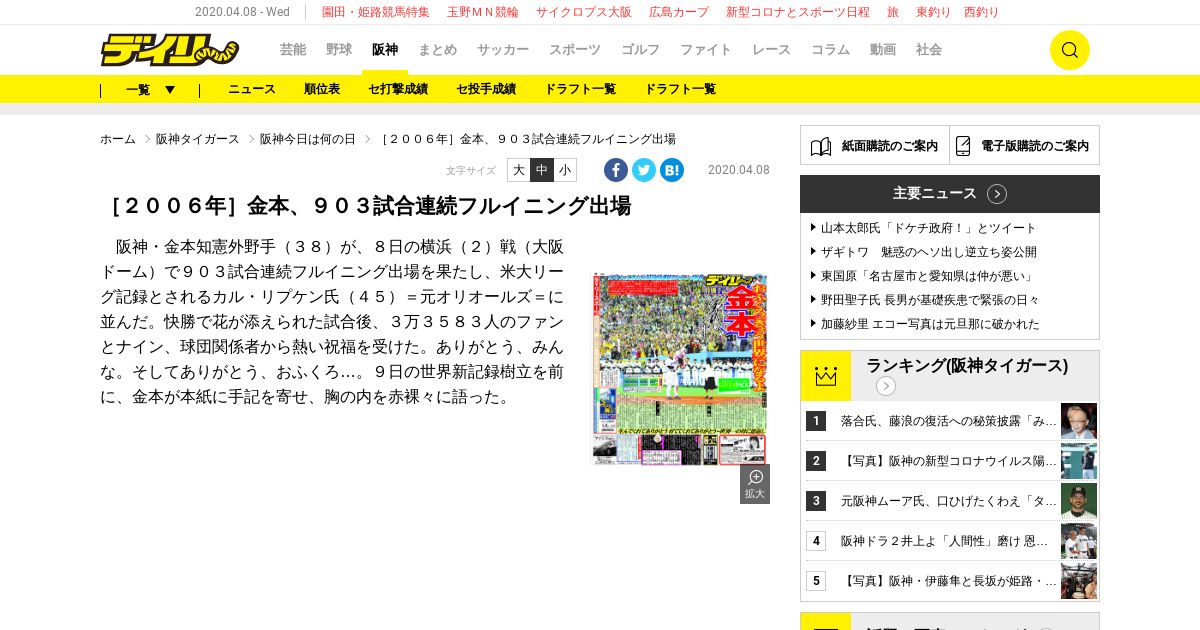Open rank 3 元阪神ムーア氏 article

pyautogui.click(x=949, y=501)
